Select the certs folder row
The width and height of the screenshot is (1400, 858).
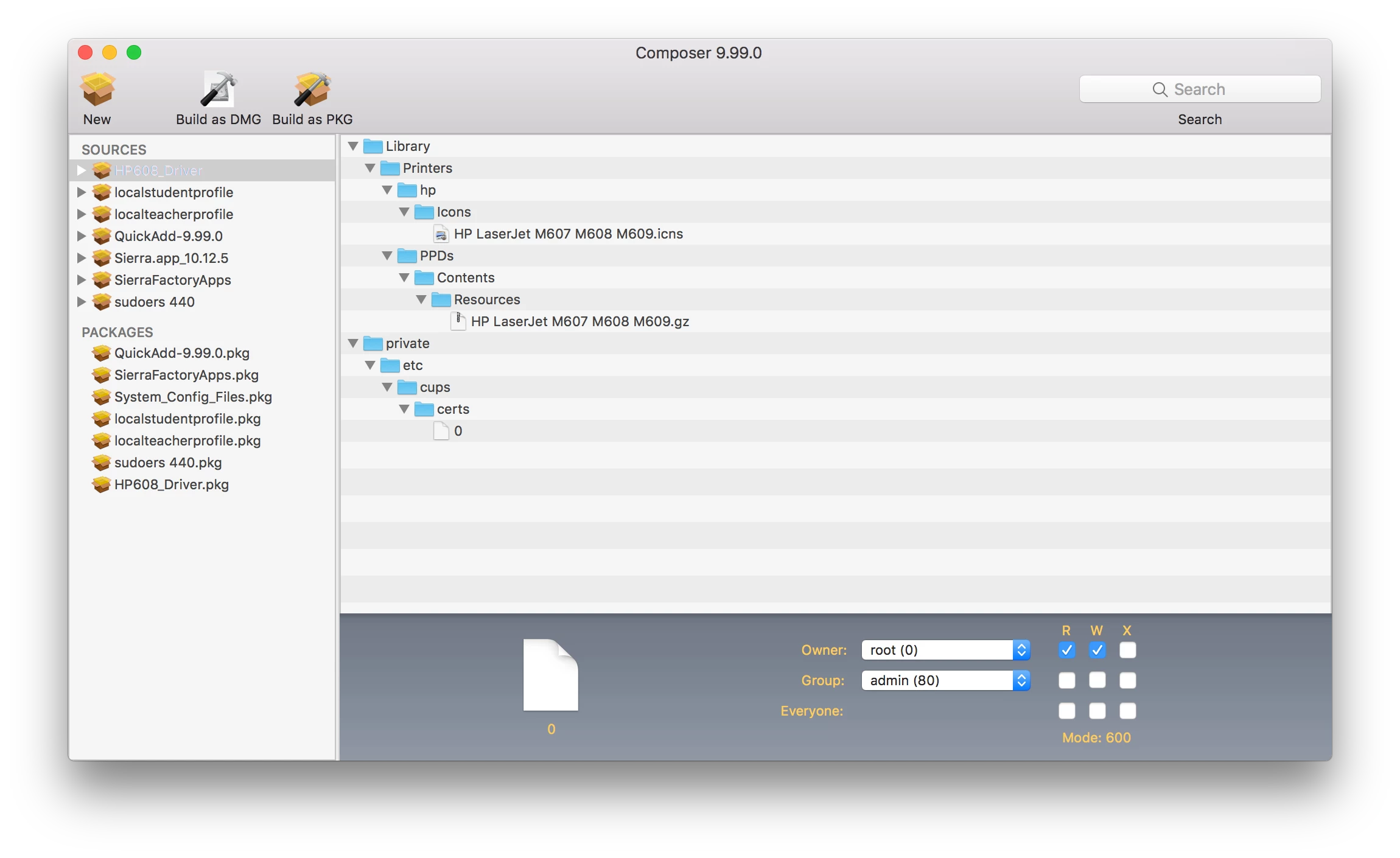click(x=453, y=410)
